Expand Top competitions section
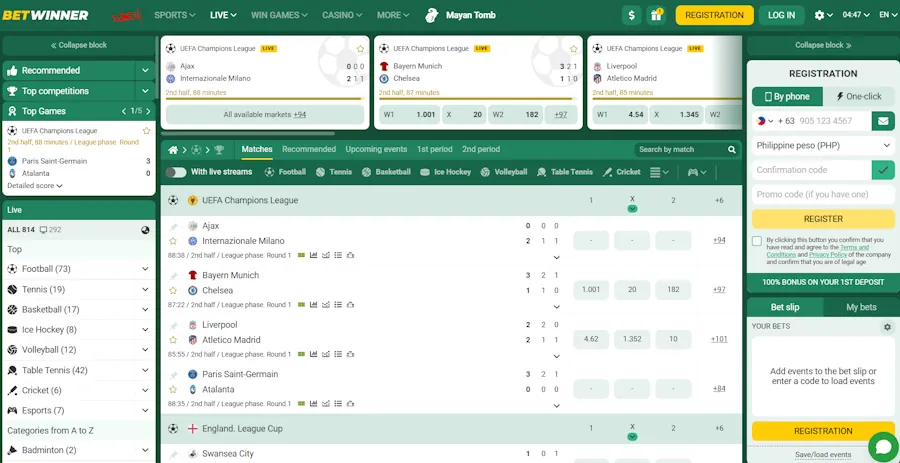Image resolution: width=900 pixels, height=463 pixels. pyautogui.click(x=145, y=91)
